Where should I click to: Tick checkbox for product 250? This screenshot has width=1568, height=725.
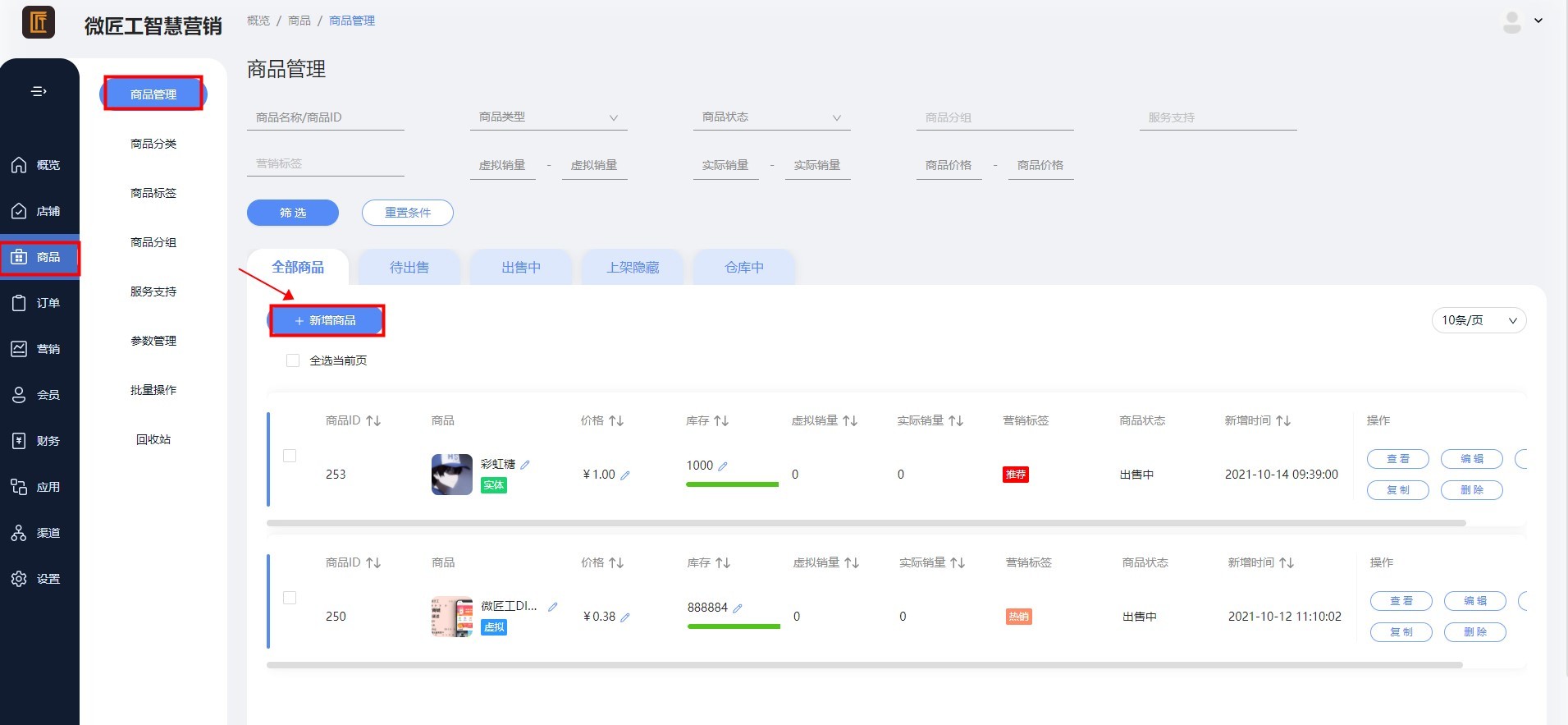coord(290,598)
